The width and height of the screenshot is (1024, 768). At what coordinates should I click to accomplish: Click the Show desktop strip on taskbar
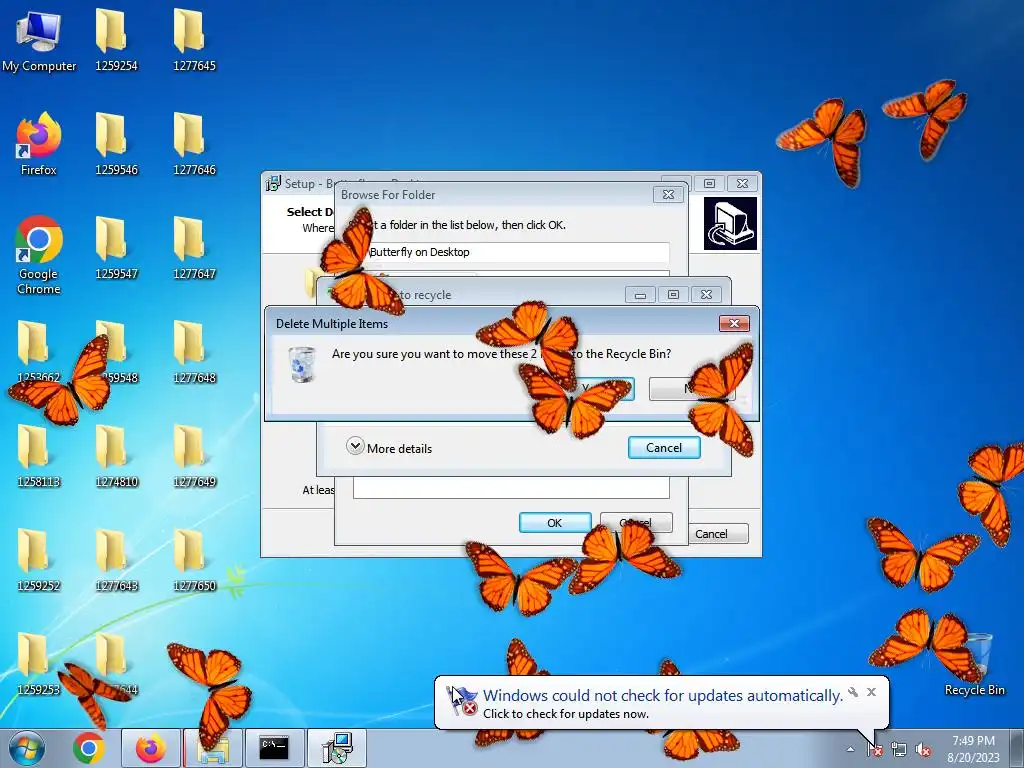pyautogui.click(x=1017, y=748)
